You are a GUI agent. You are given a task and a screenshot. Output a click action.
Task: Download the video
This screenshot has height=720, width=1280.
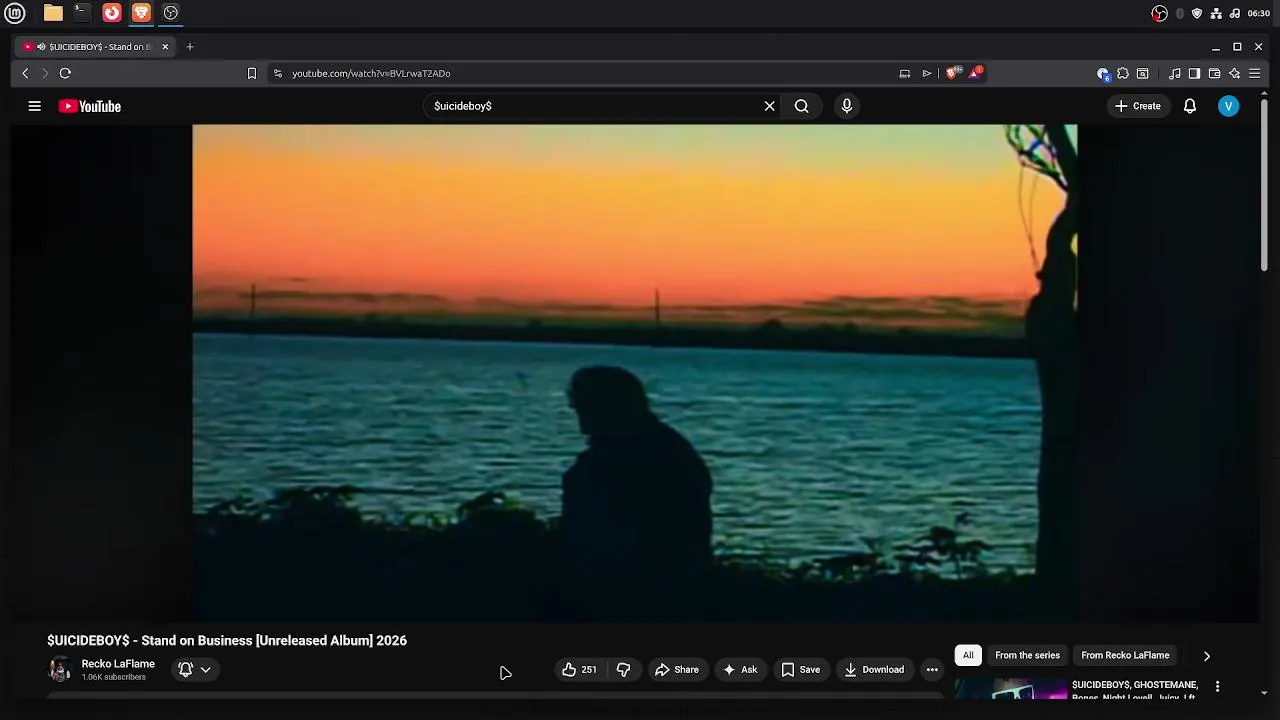874,670
